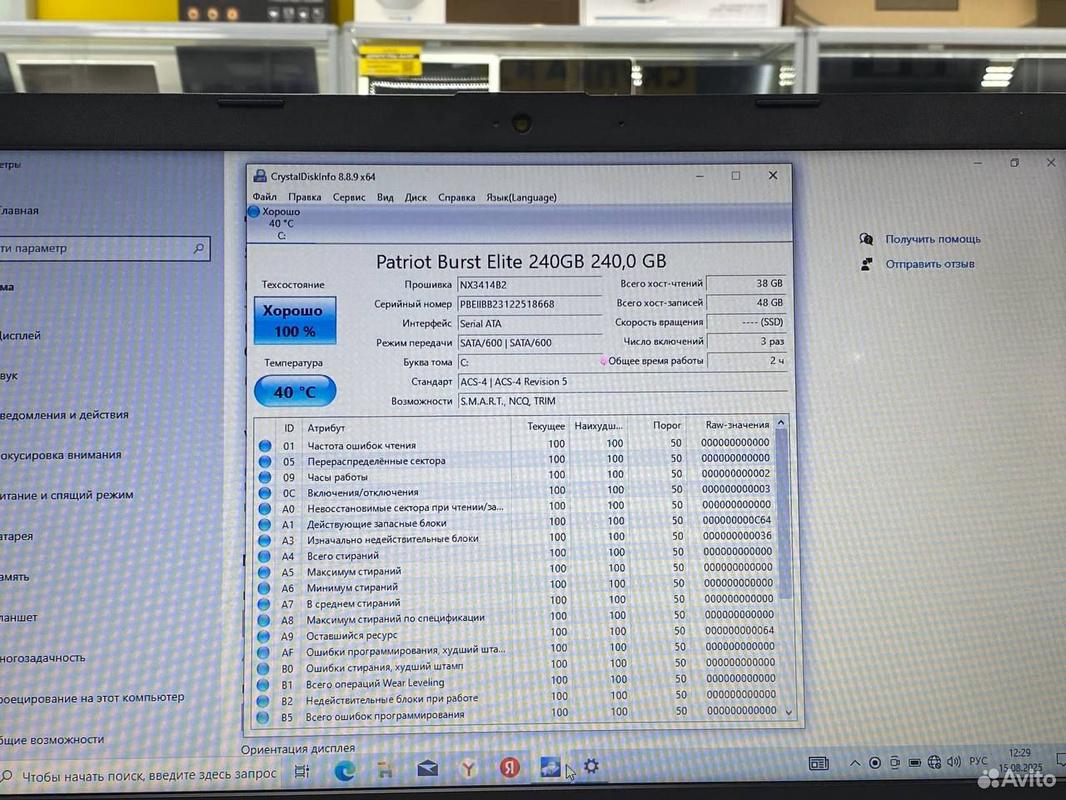The image size is (1066, 800).
Task: Select the Перераспределённые сектора row
Action: (x=515, y=460)
